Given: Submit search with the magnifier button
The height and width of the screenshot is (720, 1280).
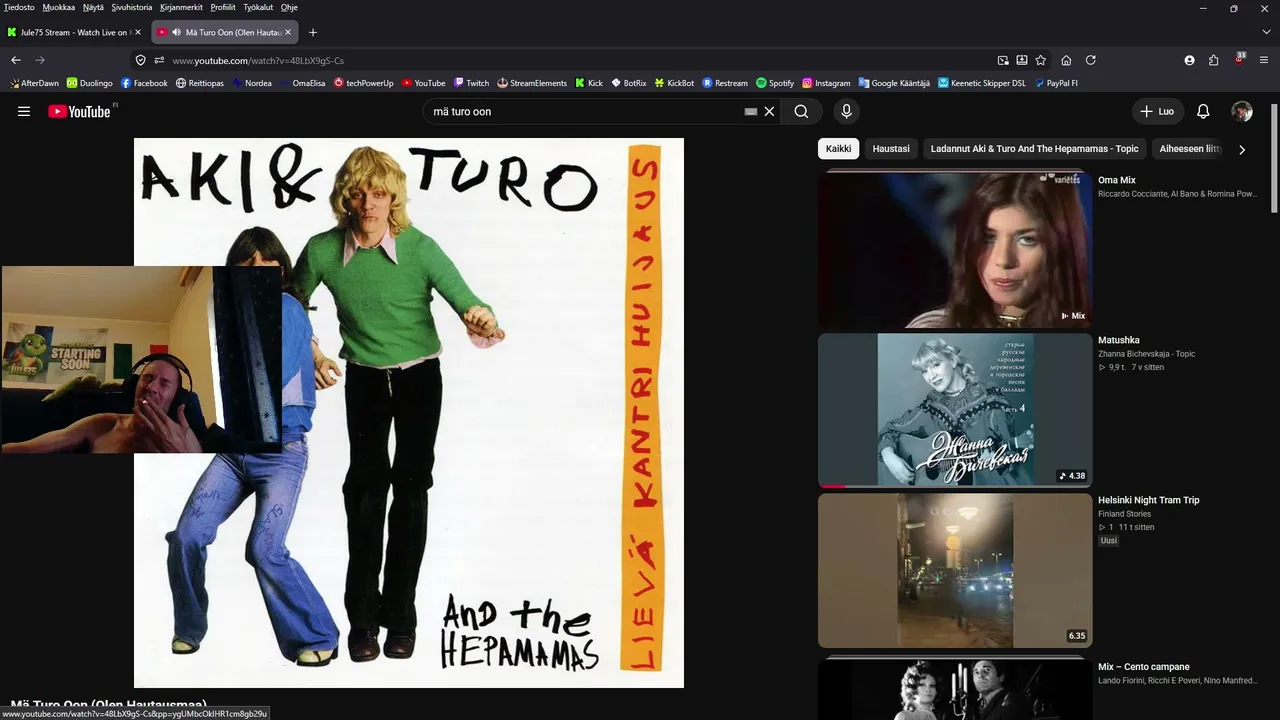Looking at the screenshot, I should click(x=801, y=112).
